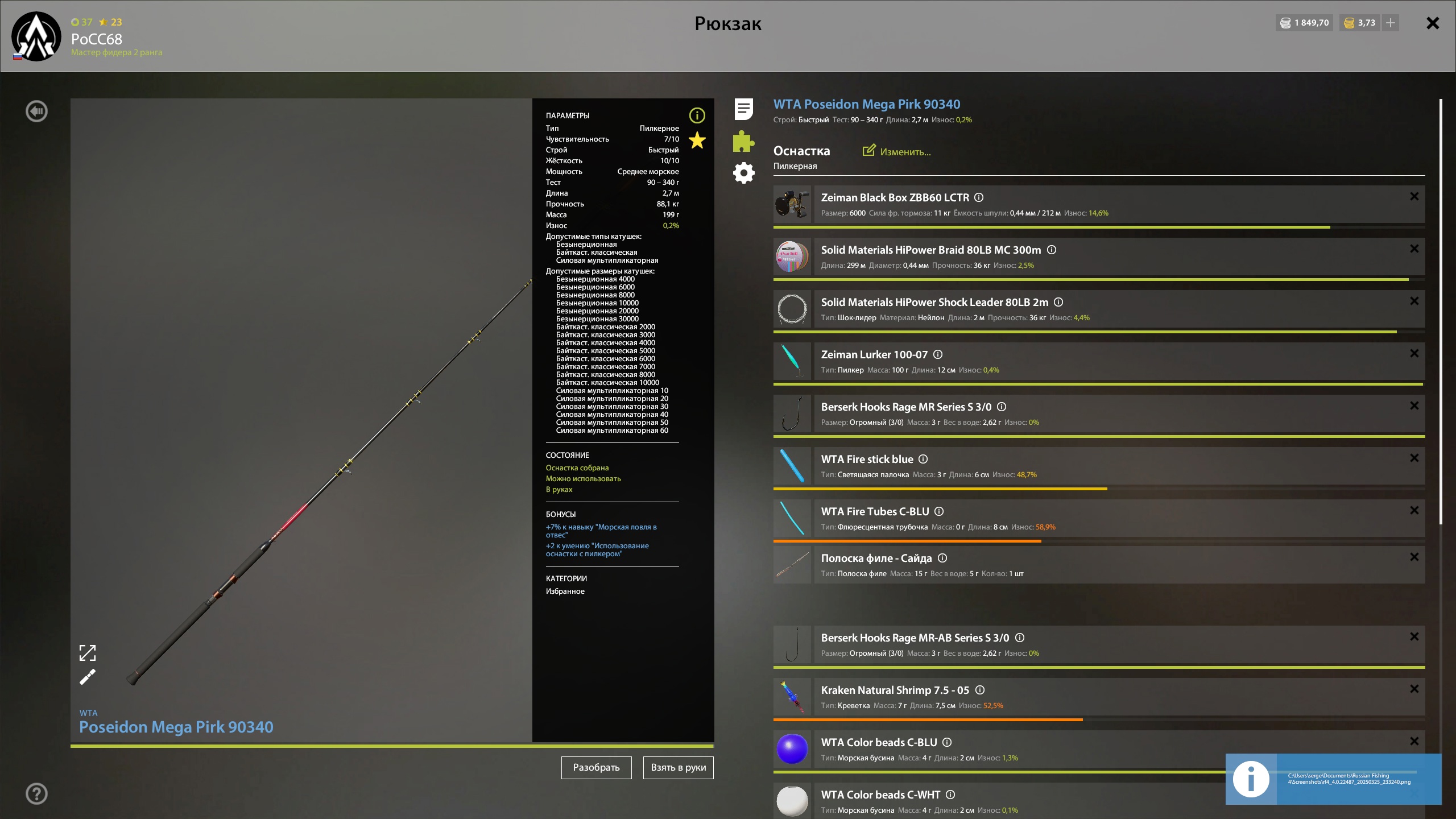Remove Kraken Natural Shrimp 7.5 - 05

point(1414,689)
